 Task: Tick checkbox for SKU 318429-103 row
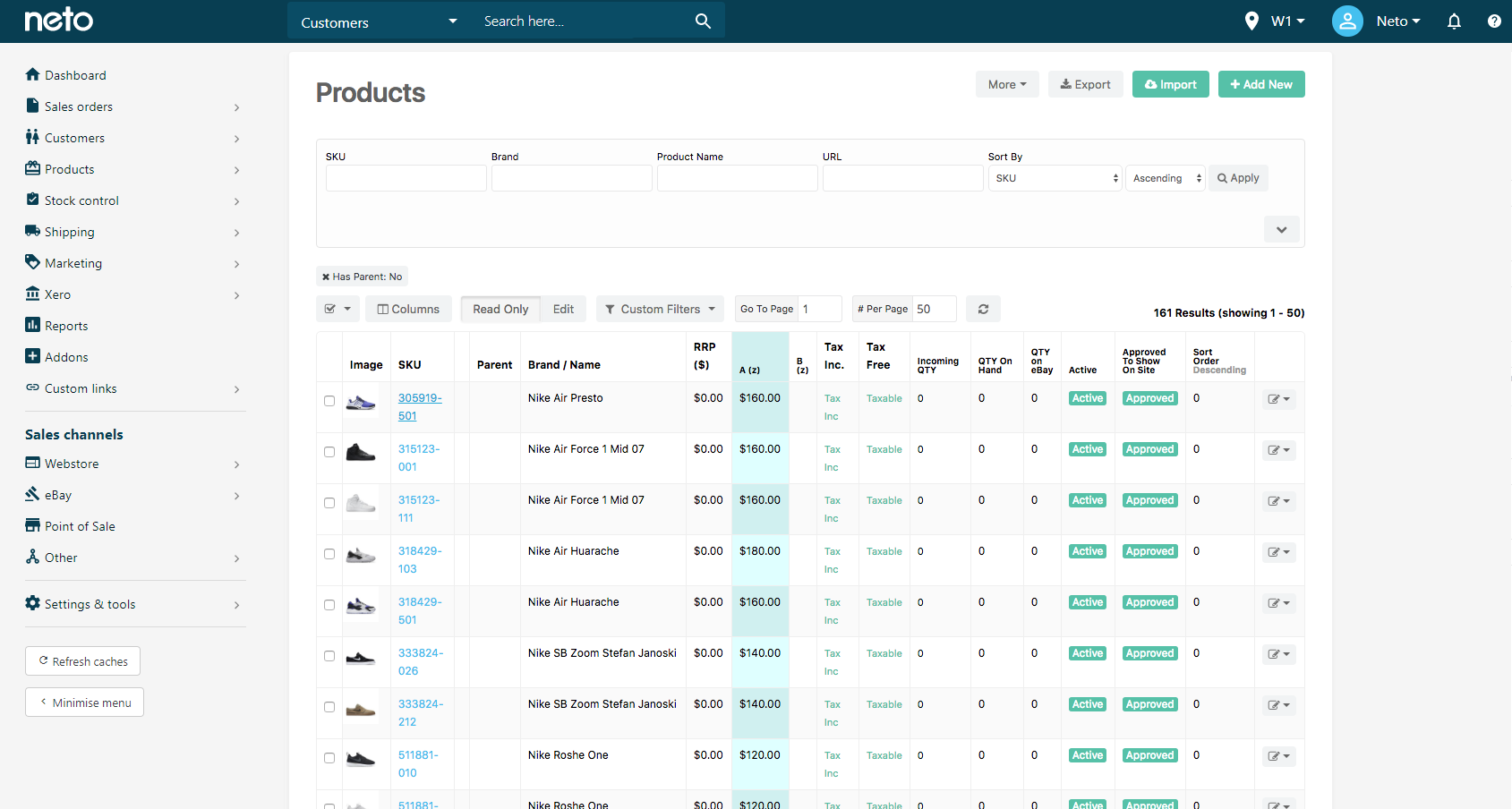click(329, 554)
